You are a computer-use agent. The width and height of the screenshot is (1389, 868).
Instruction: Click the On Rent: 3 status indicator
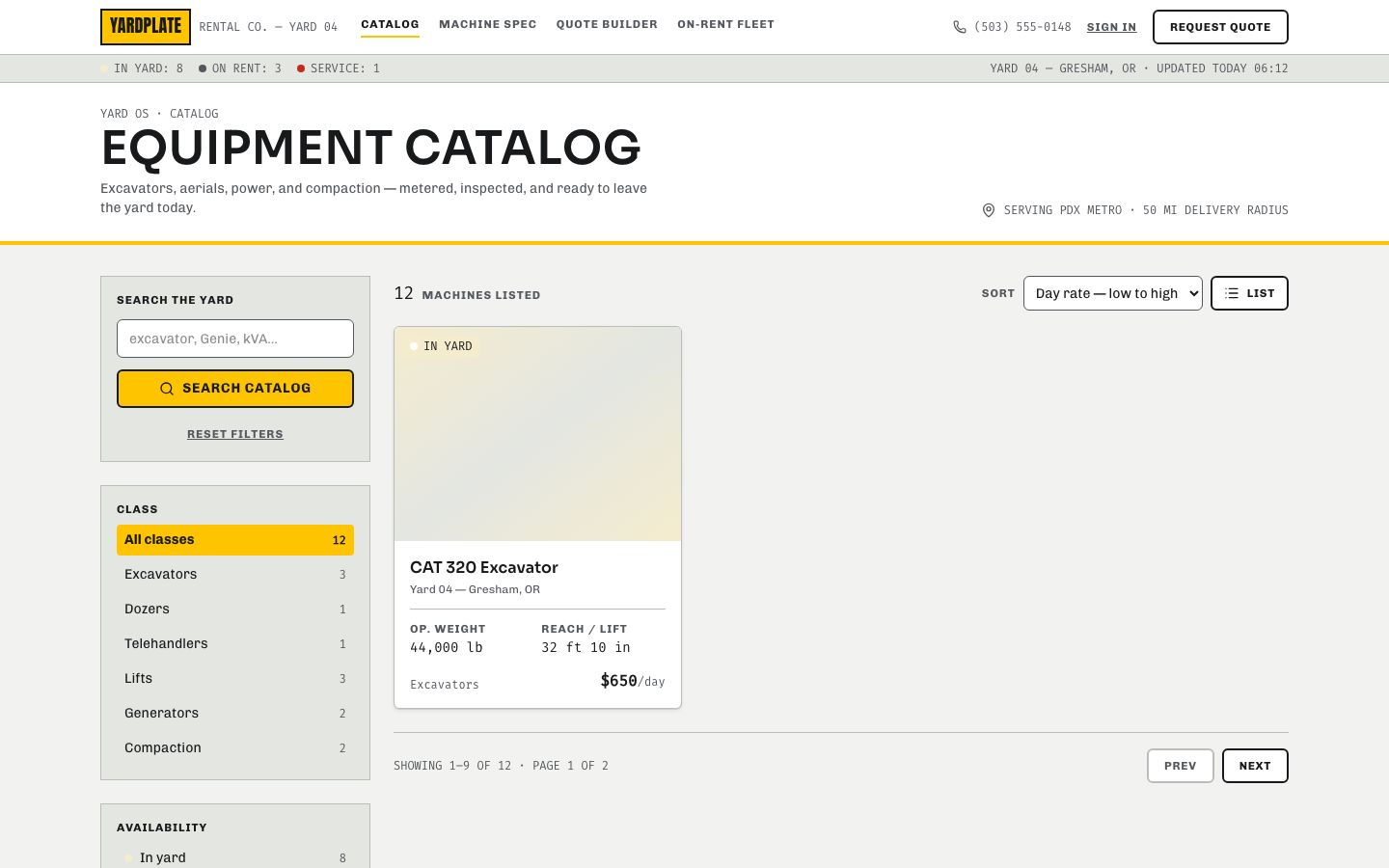coord(240,68)
